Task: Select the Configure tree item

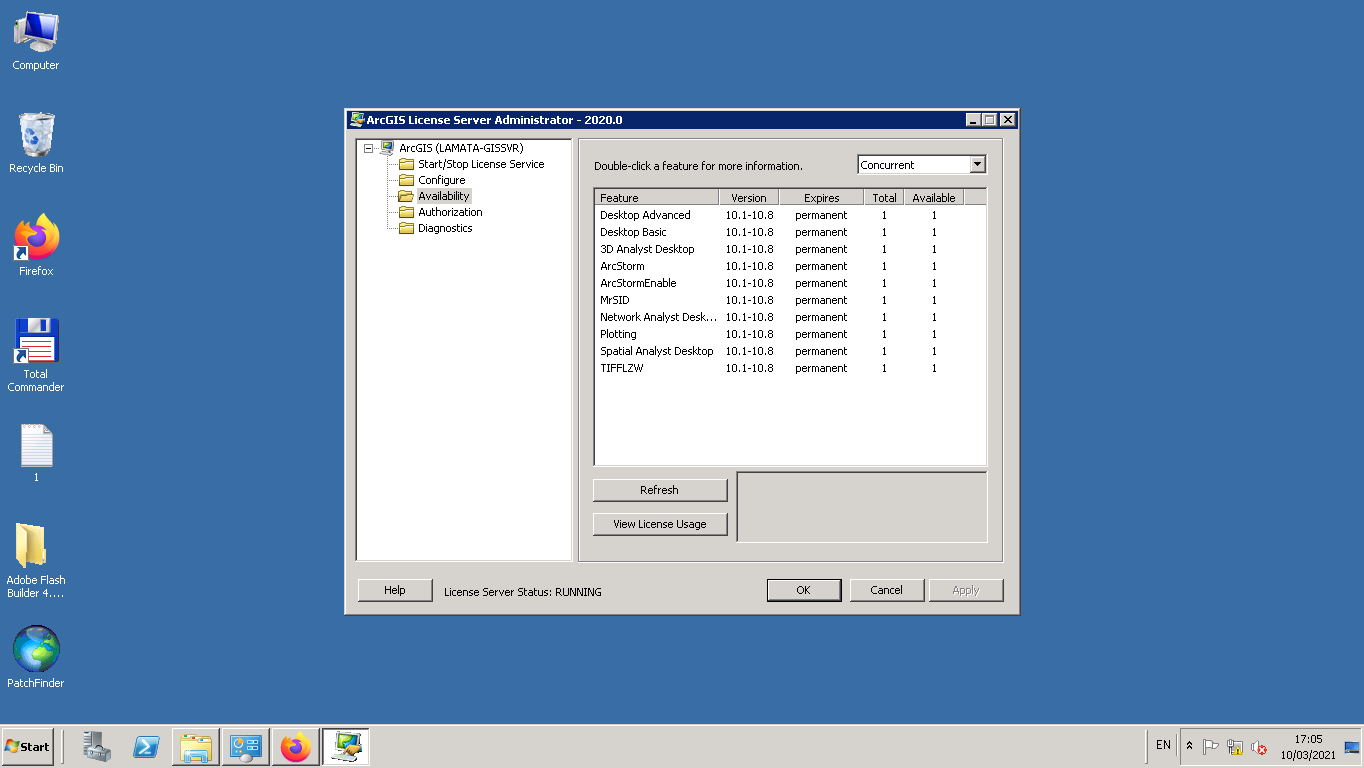Action: click(x=442, y=180)
